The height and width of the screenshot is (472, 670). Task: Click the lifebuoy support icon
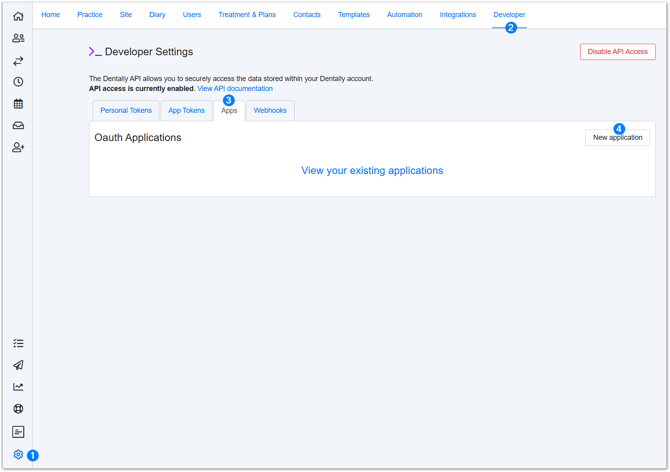(18, 409)
